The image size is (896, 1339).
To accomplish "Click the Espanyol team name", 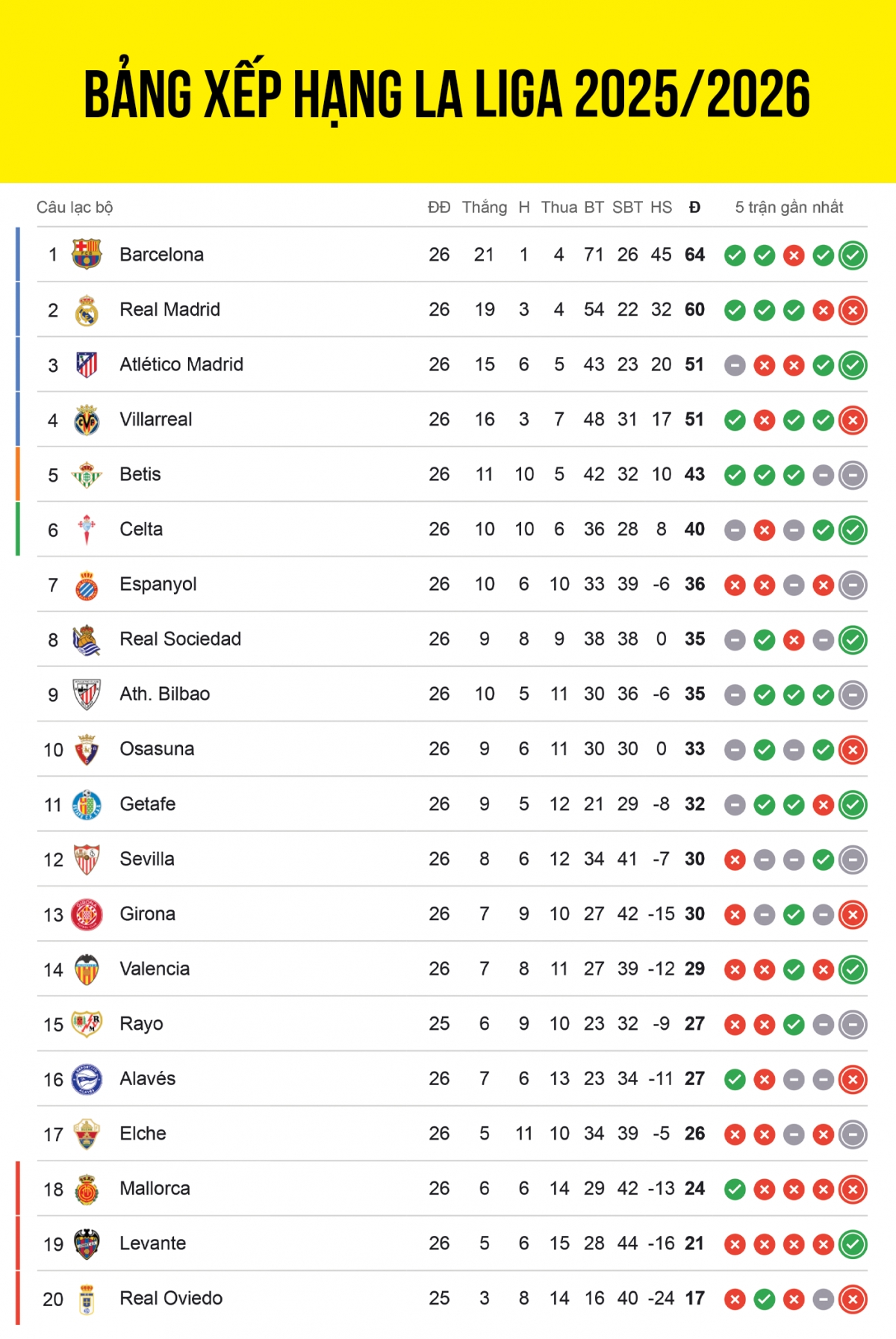I will (158, 584).
